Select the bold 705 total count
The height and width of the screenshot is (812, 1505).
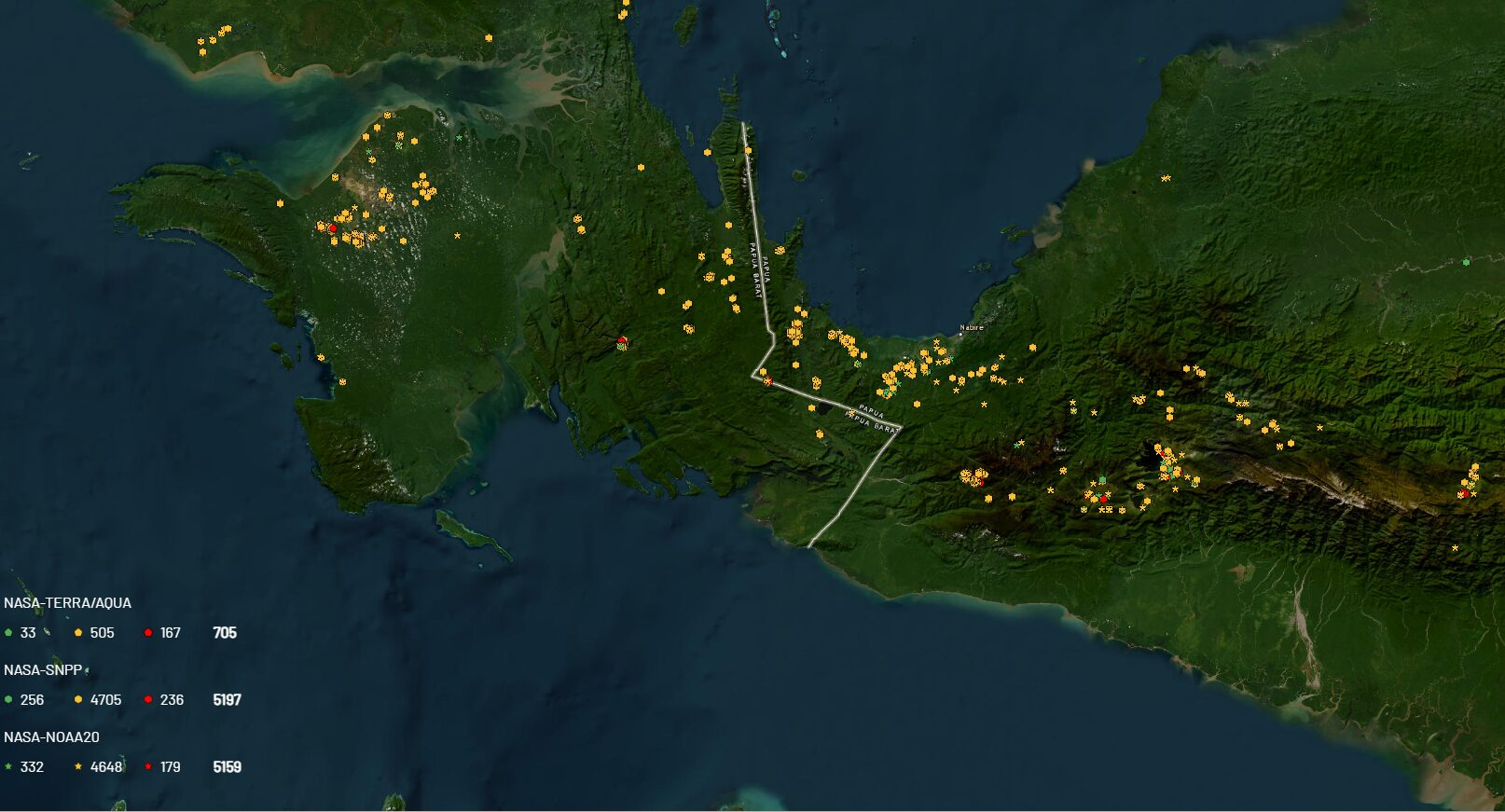pos(225,633)
